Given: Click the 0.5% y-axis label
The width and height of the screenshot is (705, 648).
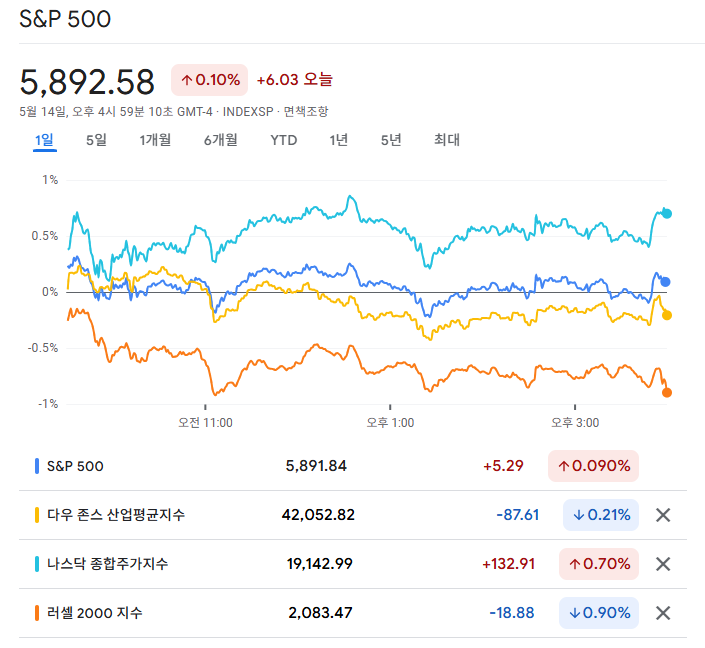Looking at the screenshot, I should click(45, 236).
